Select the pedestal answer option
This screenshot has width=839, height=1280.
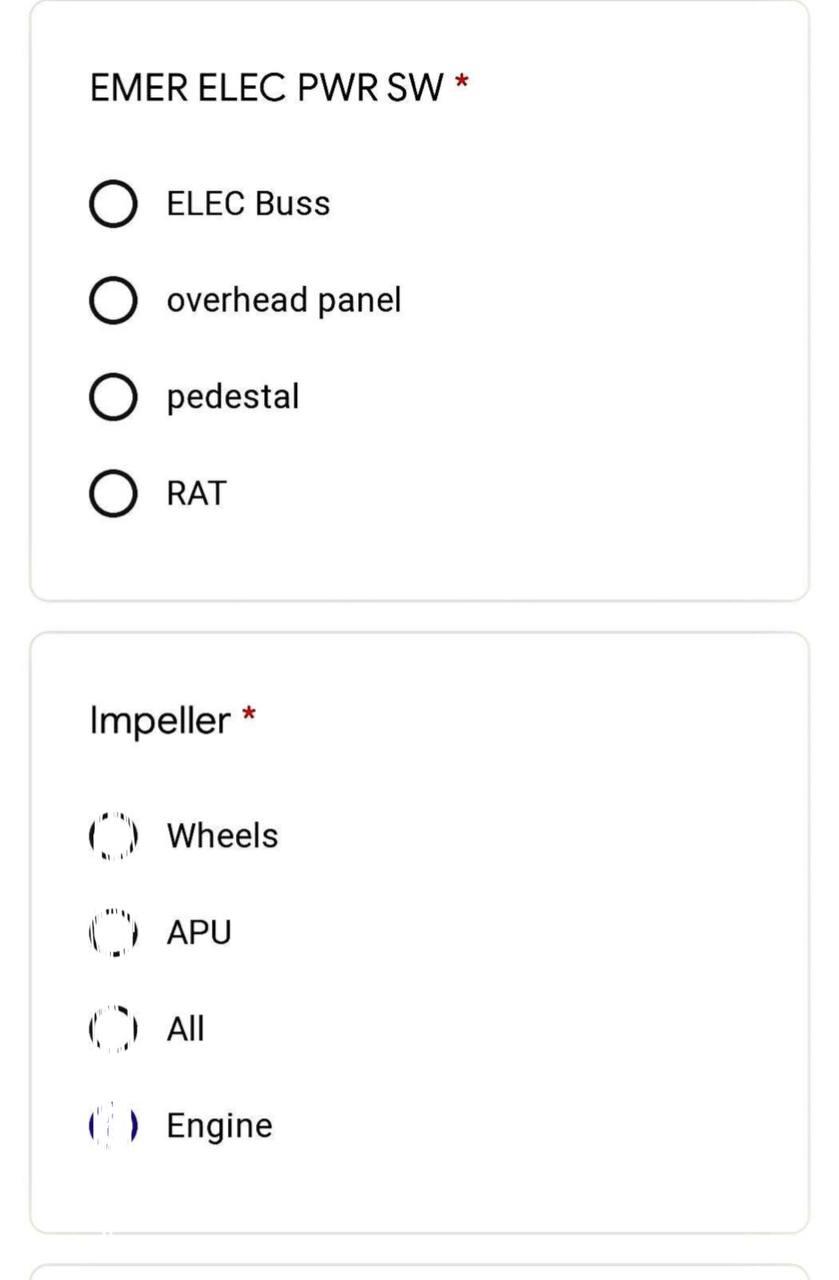tap(113, 396)
